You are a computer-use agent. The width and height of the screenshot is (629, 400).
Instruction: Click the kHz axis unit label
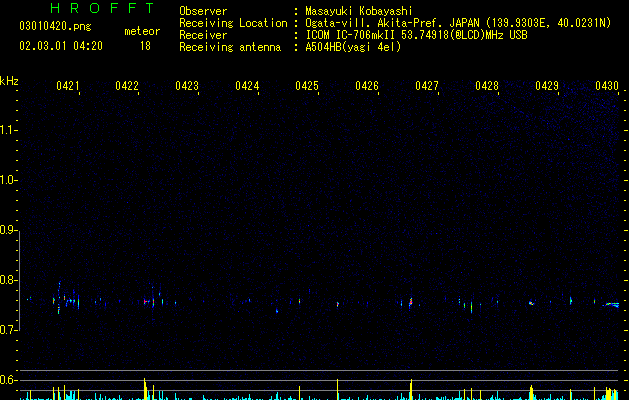[x=9, y=81]
